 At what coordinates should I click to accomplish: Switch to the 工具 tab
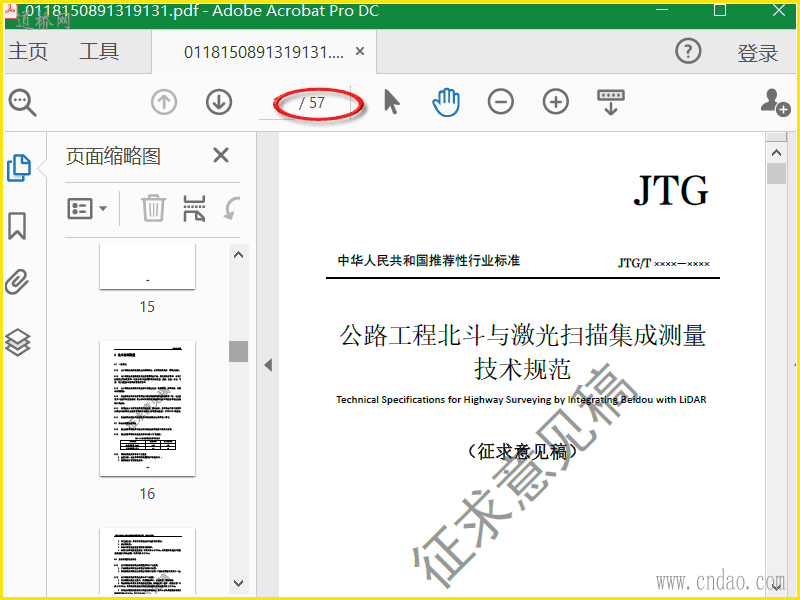tap(99, 52)
